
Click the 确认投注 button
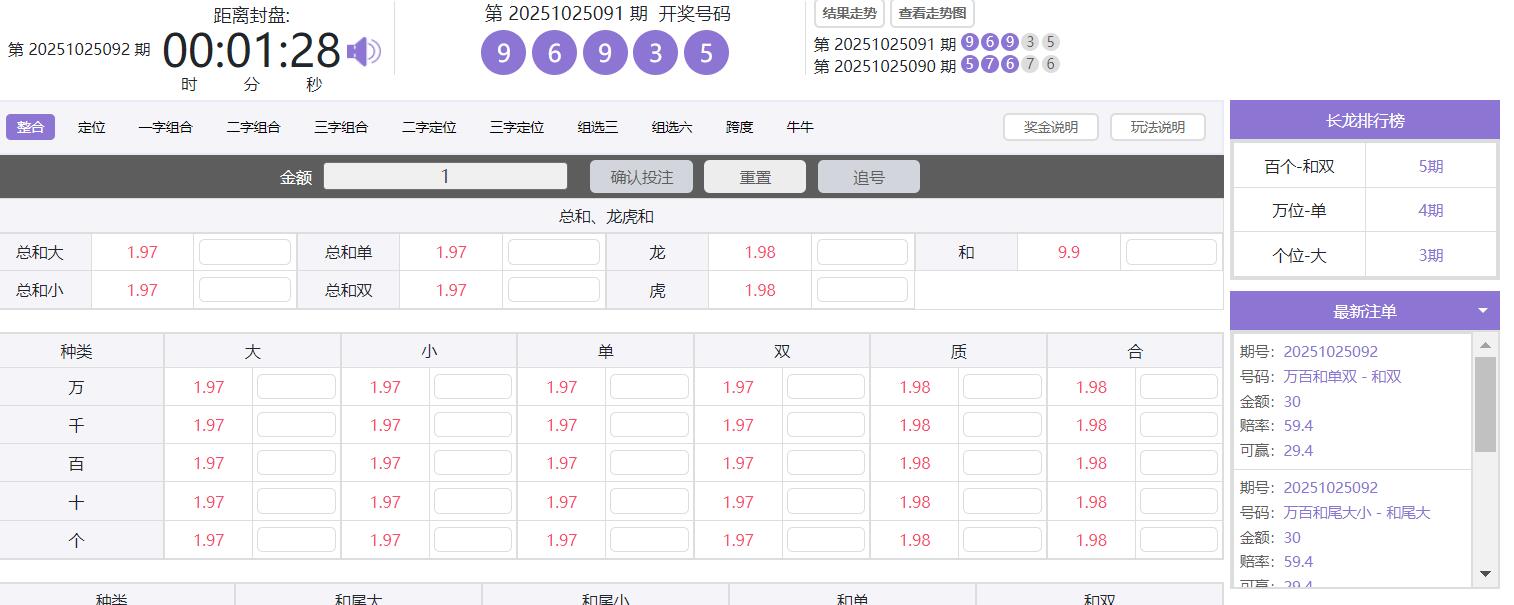click(x=641, y=175)
